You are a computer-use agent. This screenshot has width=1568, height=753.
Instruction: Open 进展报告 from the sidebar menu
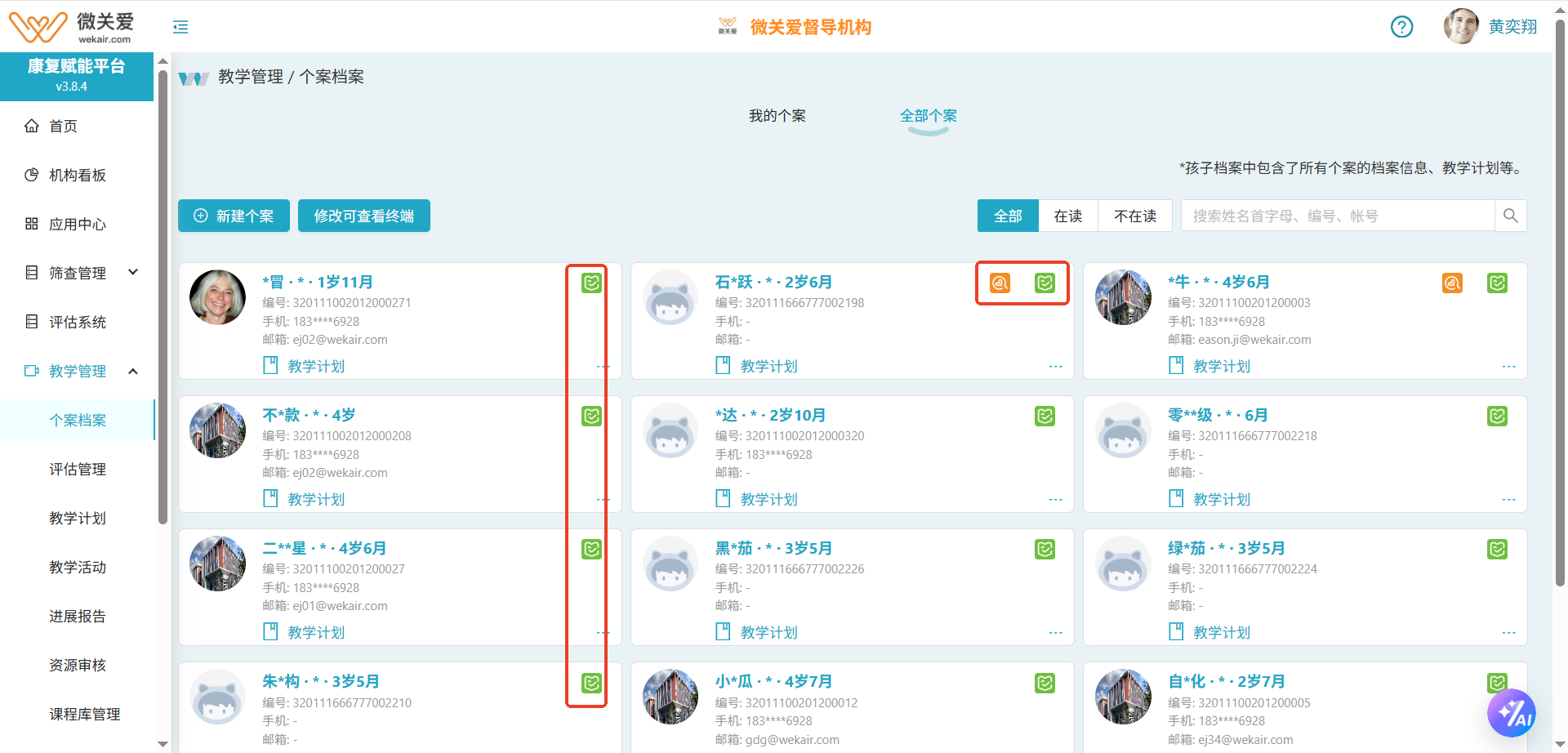coord(78,616)
